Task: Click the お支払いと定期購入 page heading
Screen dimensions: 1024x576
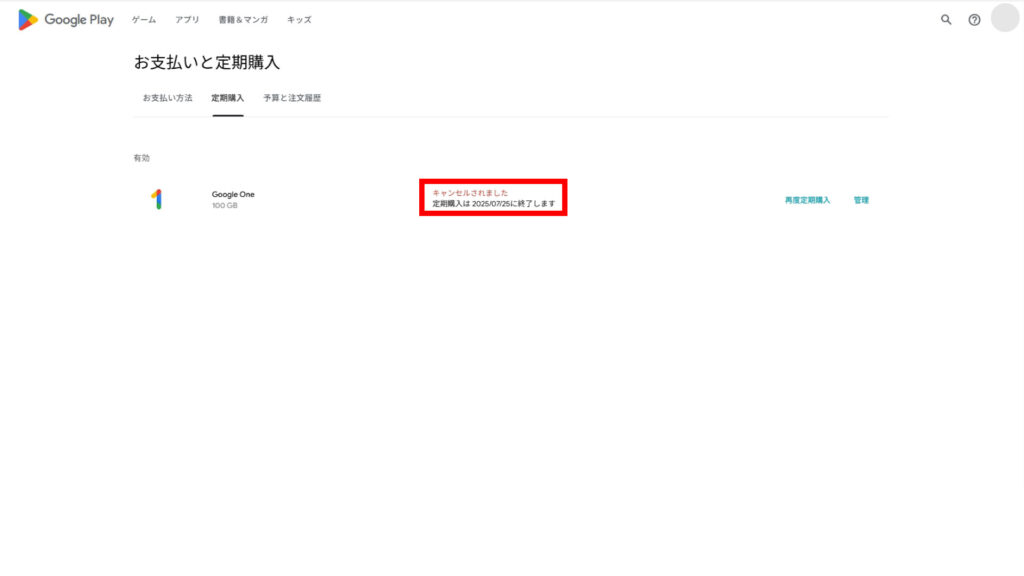Action: click(207, 62)
